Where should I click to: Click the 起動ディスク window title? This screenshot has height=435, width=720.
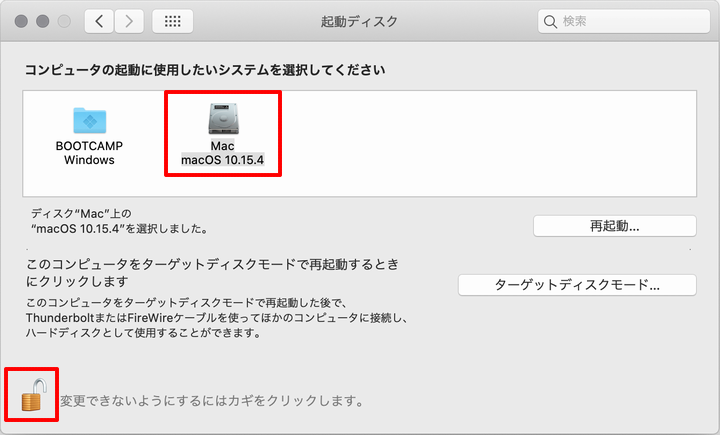[359, 22]
